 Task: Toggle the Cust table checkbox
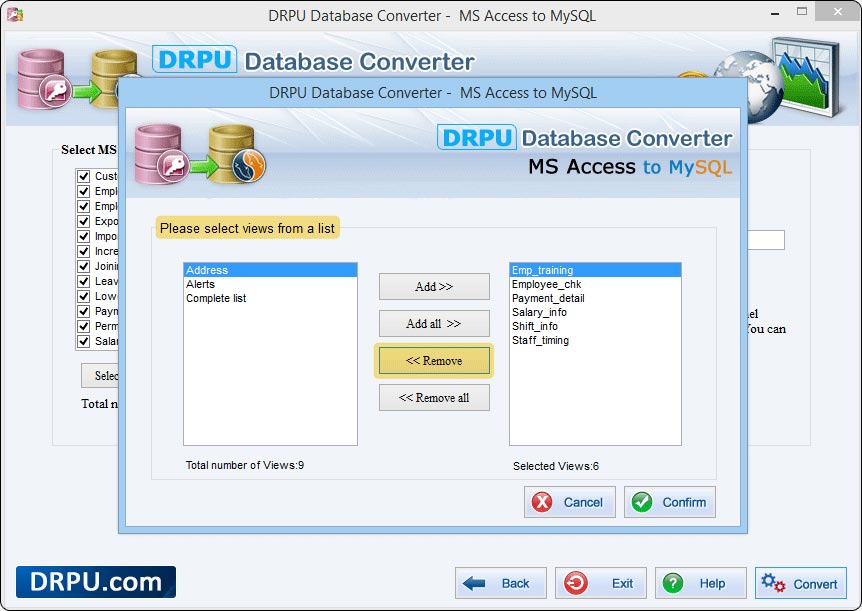click(x=84, y=176)
